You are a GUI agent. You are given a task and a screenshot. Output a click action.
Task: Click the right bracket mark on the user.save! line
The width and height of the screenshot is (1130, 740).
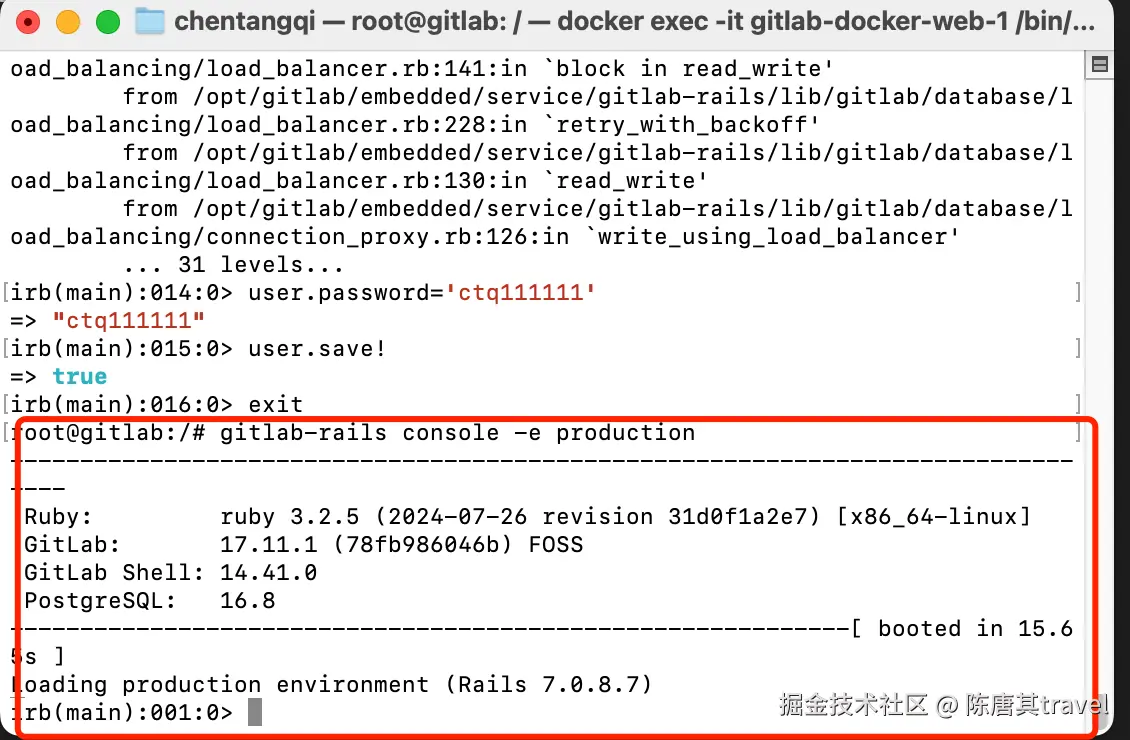1078,349
